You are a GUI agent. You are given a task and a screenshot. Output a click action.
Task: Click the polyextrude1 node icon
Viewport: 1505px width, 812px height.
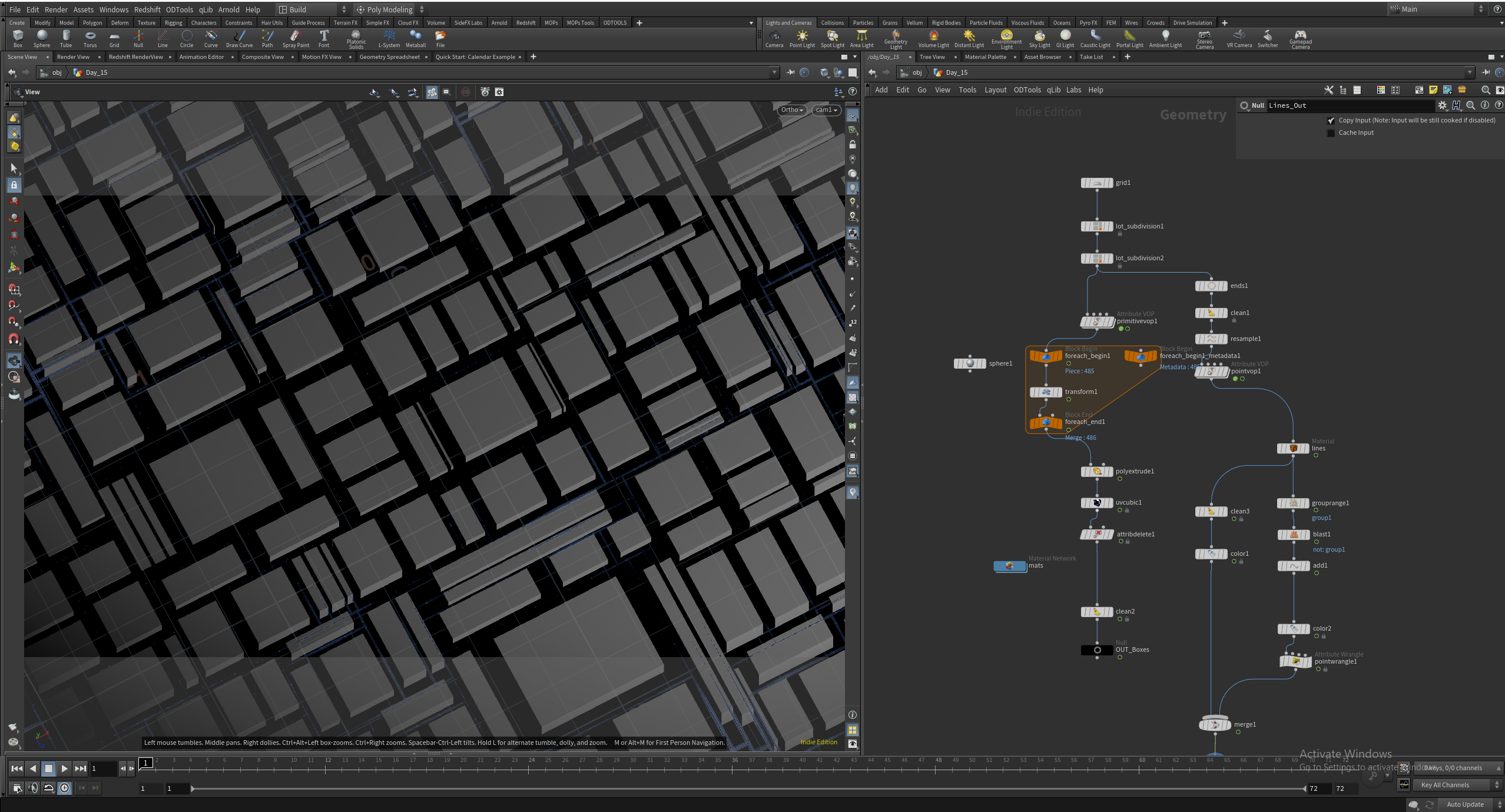1097,472
